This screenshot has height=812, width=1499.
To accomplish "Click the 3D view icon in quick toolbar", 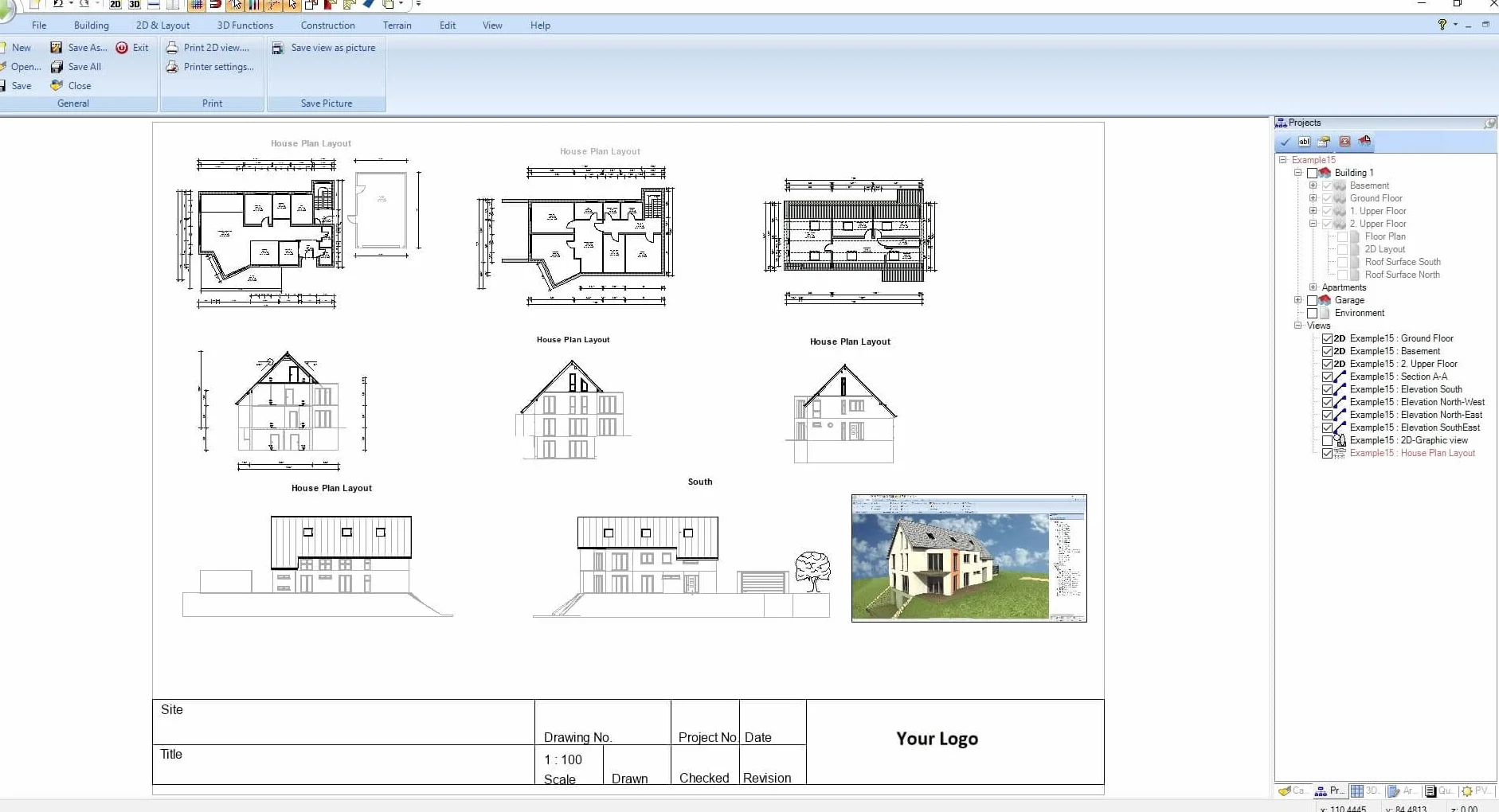I will coord(135,4).
